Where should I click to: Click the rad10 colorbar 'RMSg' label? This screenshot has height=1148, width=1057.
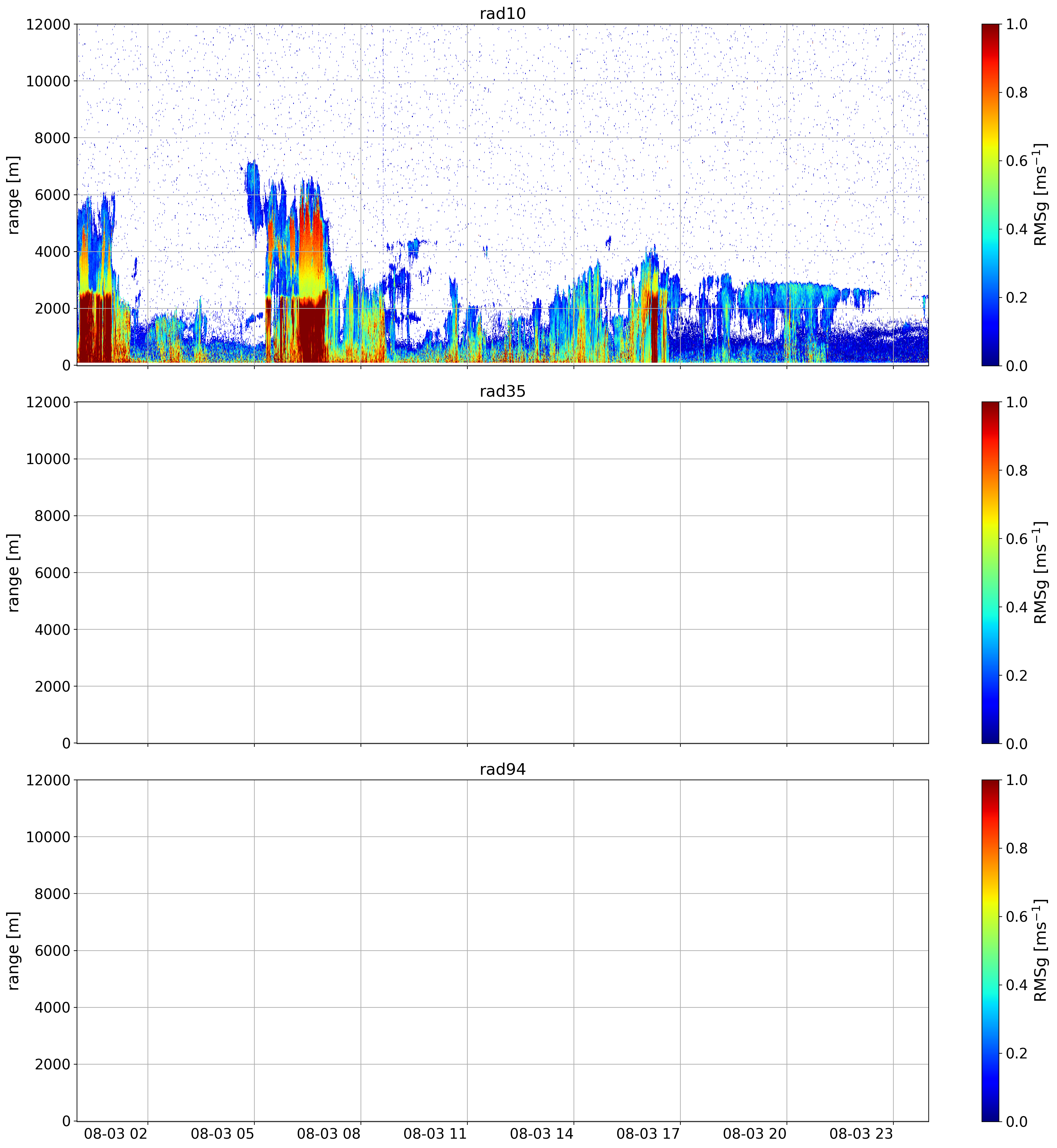pos(1040,194)
